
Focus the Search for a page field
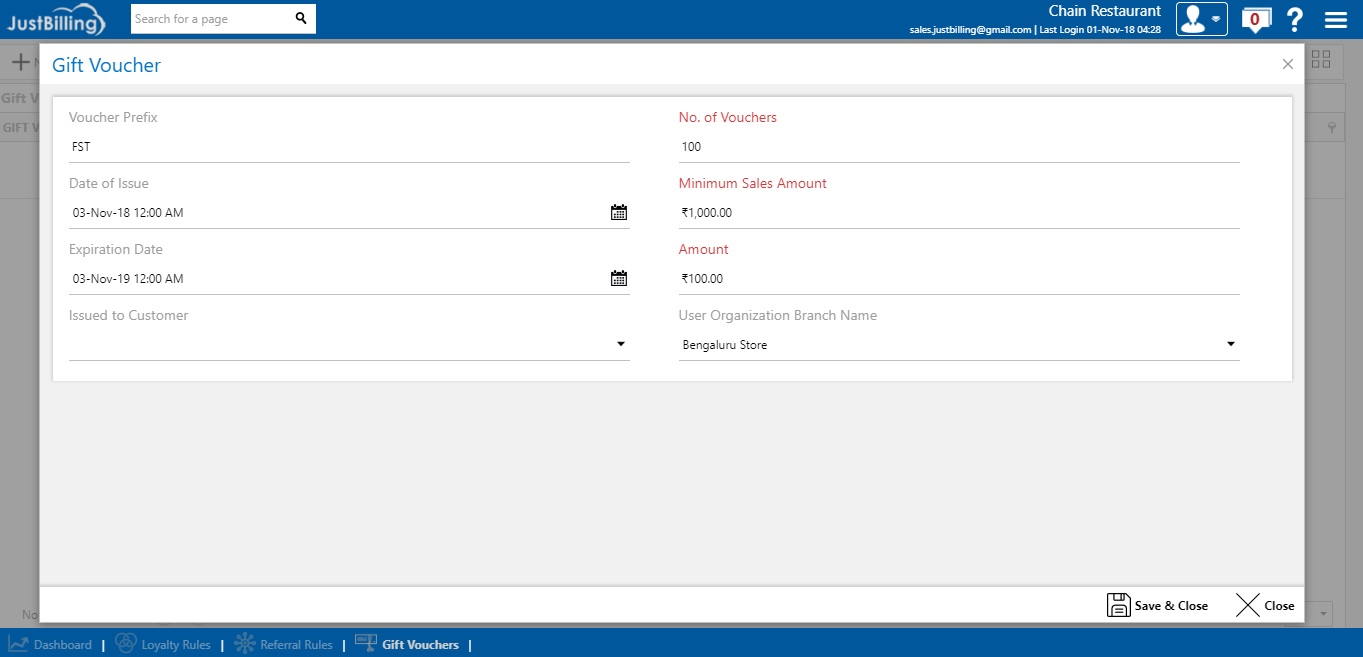(x=213, y=18)
